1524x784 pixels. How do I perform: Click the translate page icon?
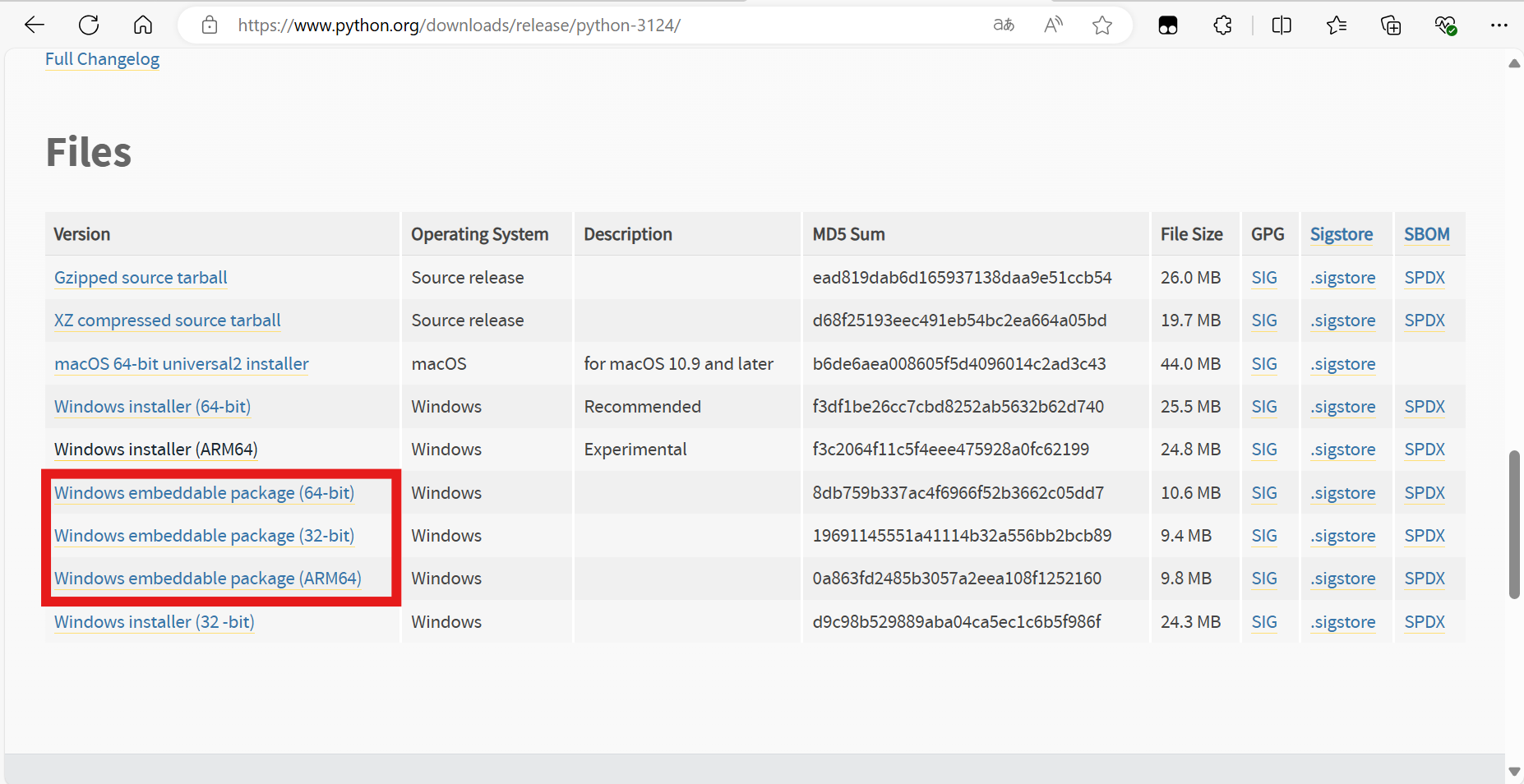[x=1004, y=25]
